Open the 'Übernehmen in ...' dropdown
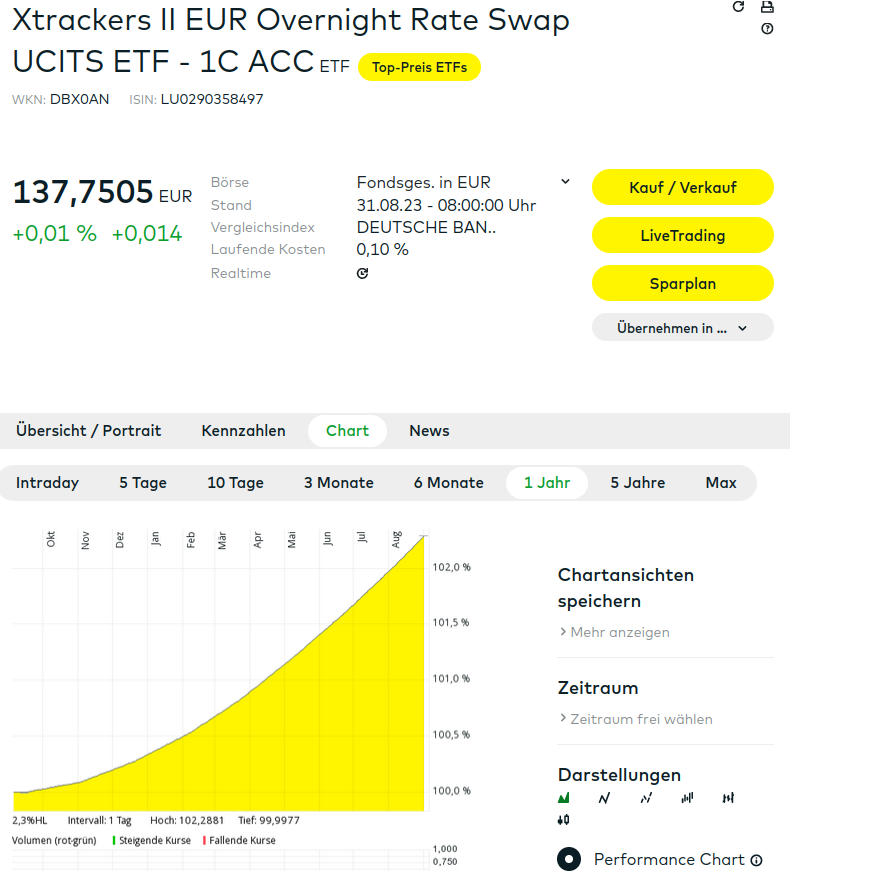Viewport: 876px width, 871px height. 683,328
